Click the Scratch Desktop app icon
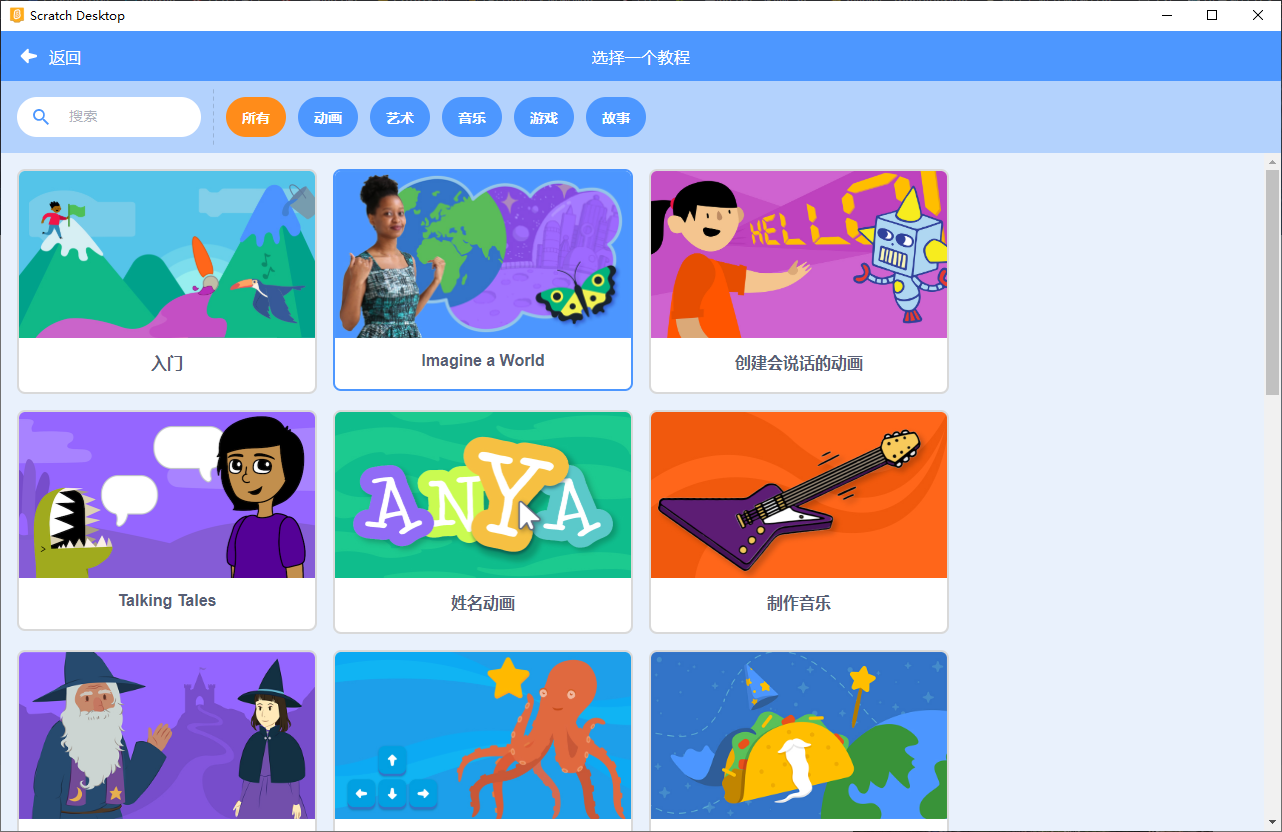The image size is (1282, 832). click(16, 15)
